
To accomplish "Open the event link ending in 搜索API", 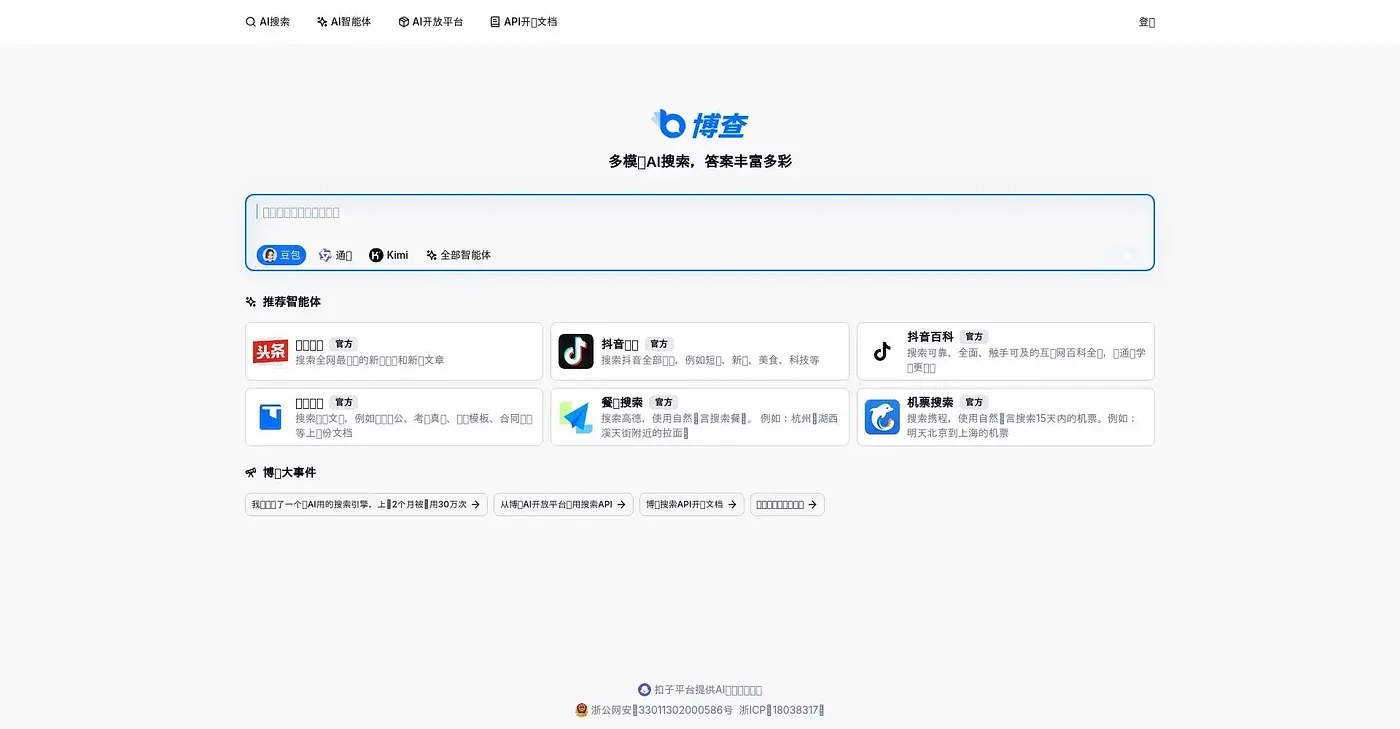I will pos(563,505).
